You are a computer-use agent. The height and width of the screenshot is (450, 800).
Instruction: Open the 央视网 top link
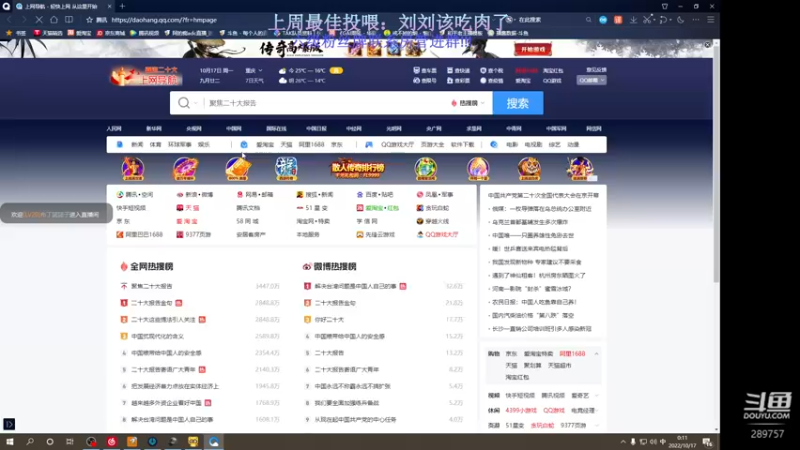(193, 129)
